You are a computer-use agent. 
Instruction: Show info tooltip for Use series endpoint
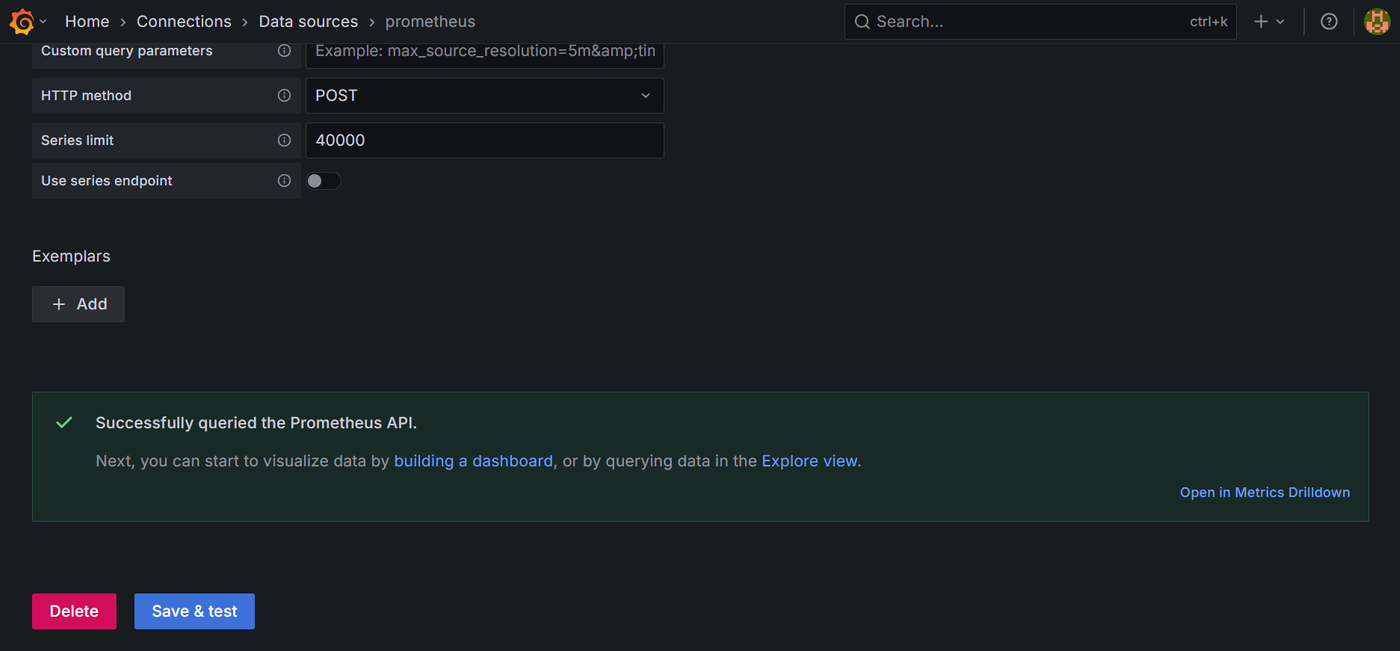coord(284,181)
